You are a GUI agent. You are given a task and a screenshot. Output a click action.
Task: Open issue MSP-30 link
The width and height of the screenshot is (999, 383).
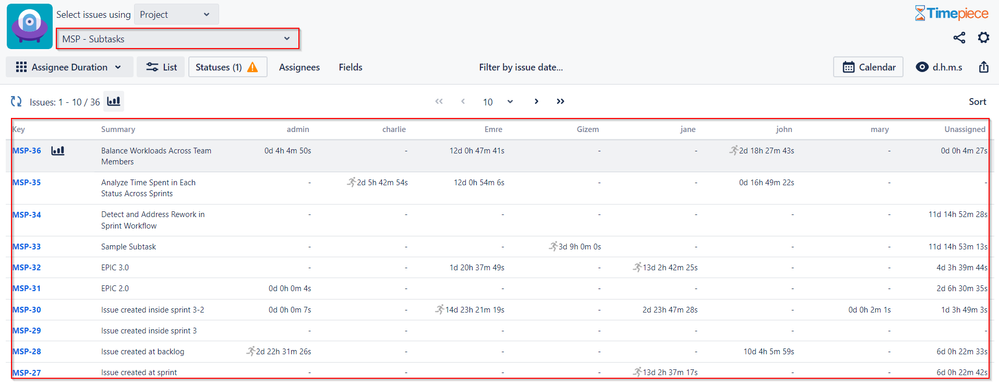click(x=27, y=310)
